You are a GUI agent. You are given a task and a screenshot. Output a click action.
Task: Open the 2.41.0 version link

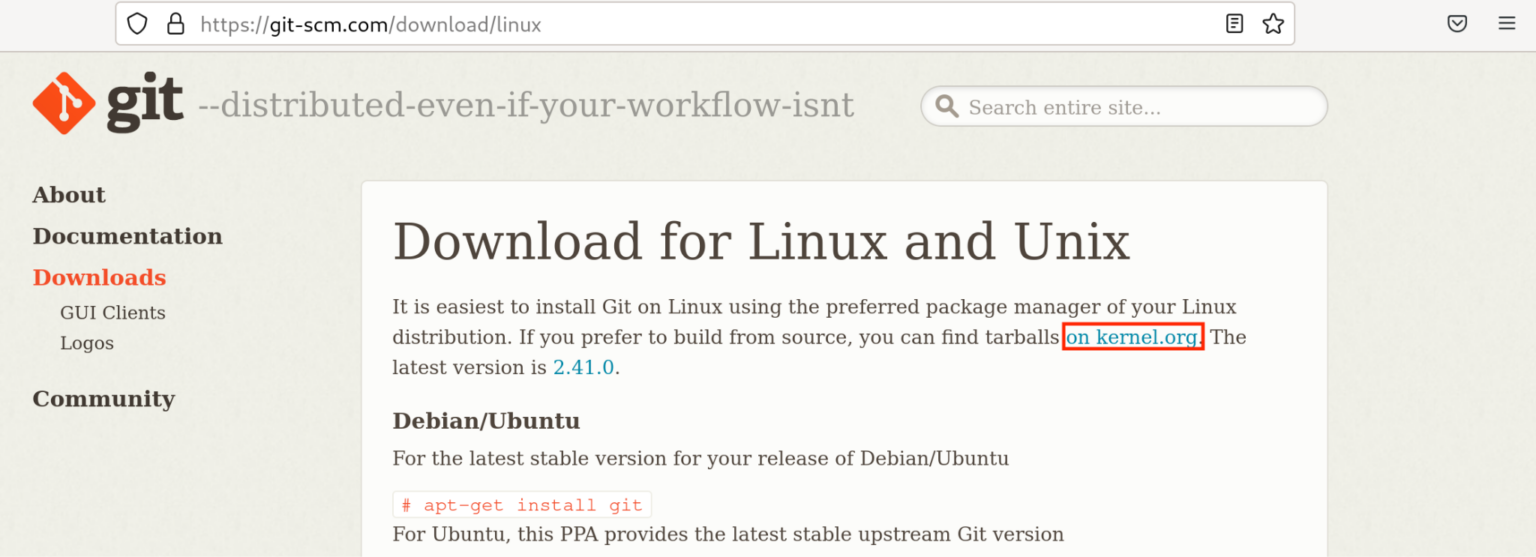pyautogui.click(x=584, y=367)
